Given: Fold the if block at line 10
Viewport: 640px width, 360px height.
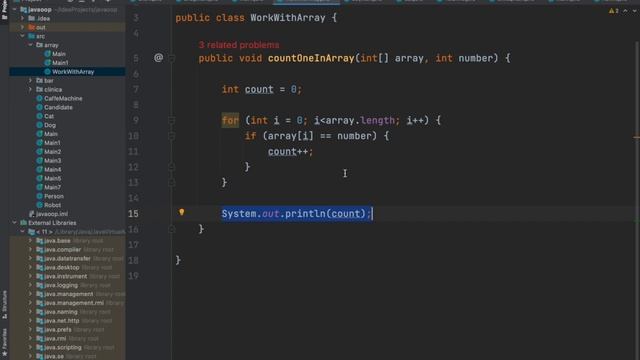Looking at the screenshot, I should click(x=172, y=136).
